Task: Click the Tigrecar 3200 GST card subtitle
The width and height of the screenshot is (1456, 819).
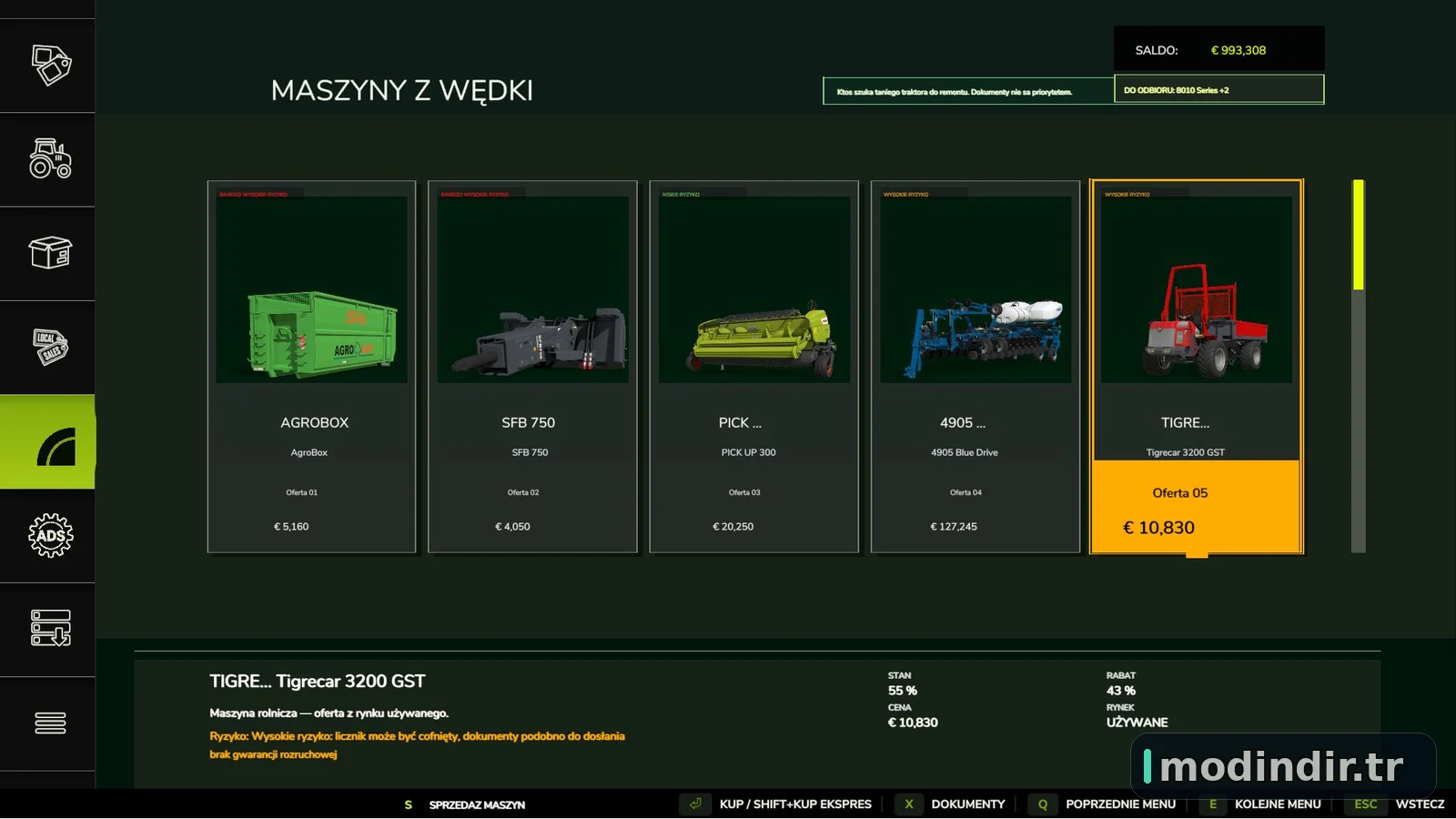Action: 1186,452
